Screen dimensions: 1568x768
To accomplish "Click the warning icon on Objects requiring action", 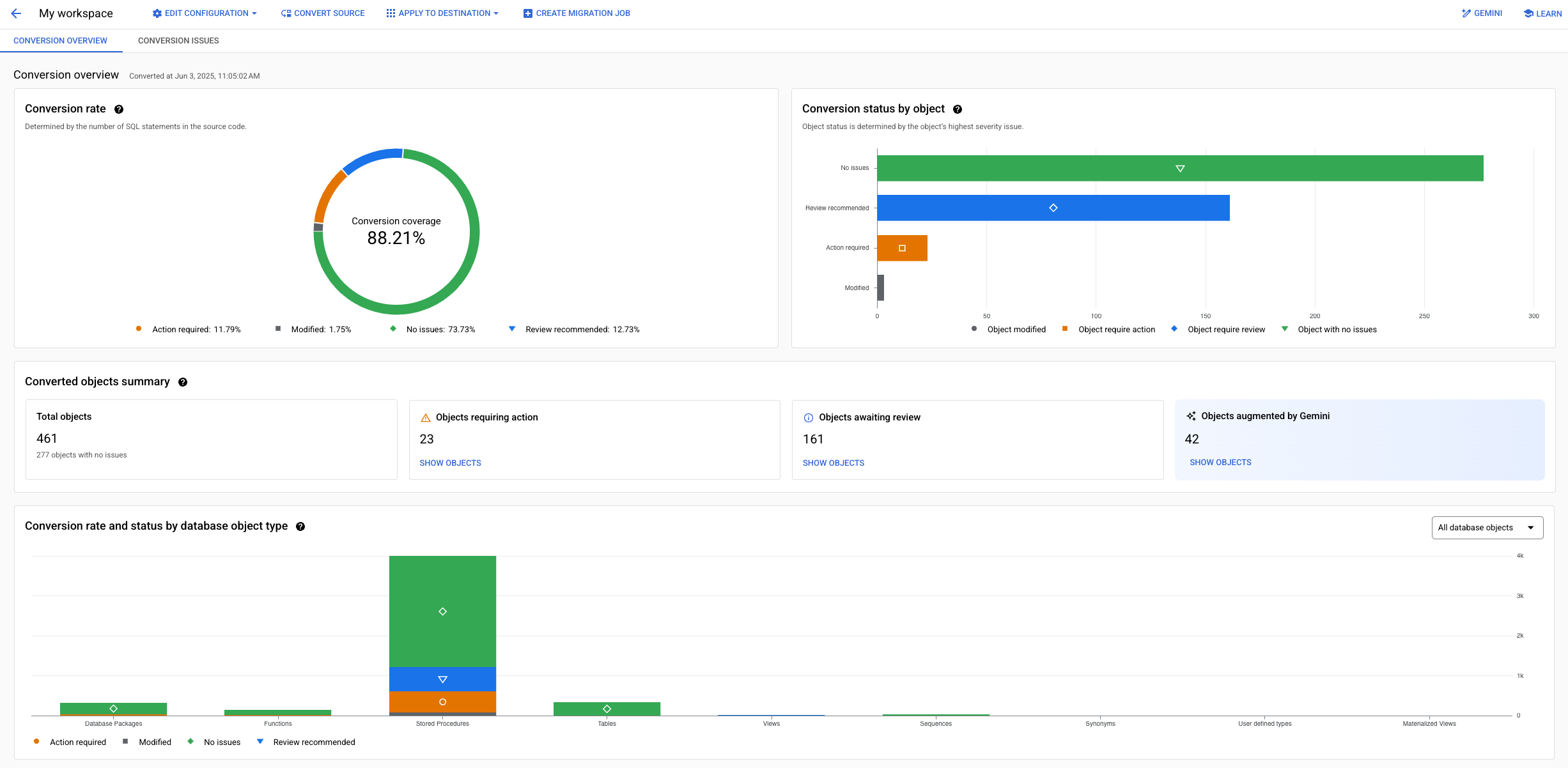I will tap(425, 417).
